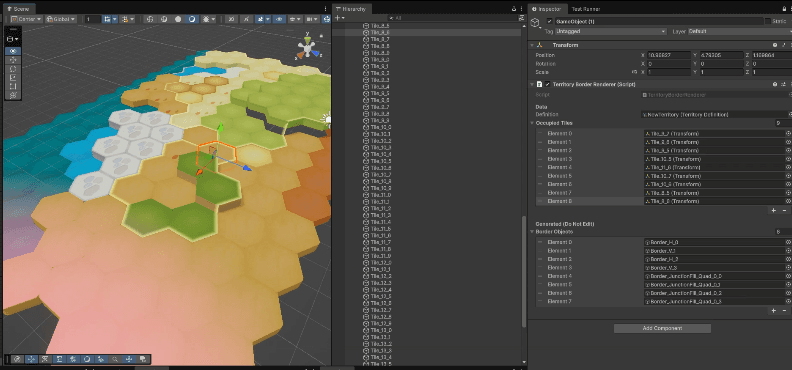Toggle the GameObject active checkbox
Screen dimensions: 792x370
(x=550, y=22)
